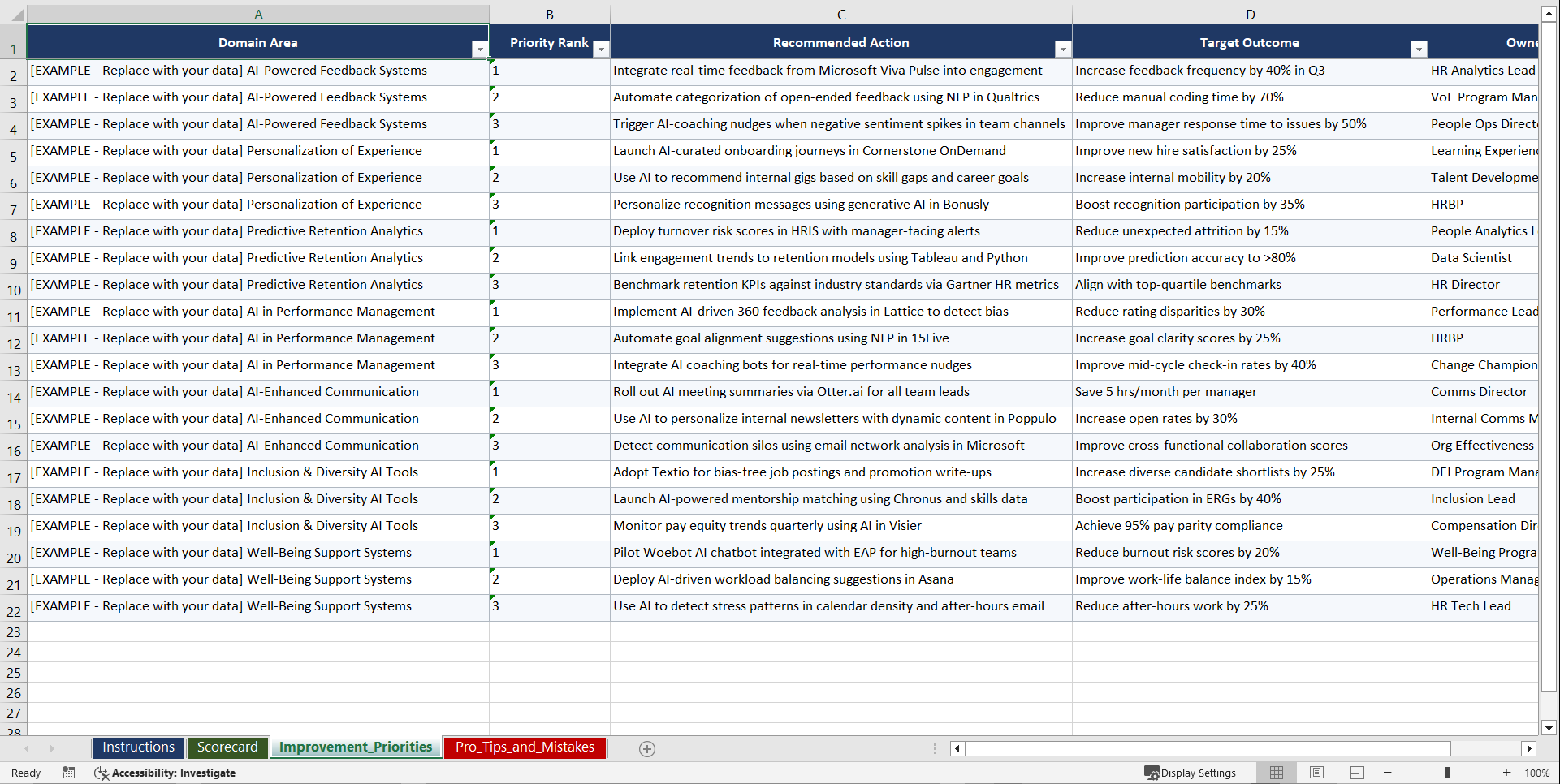This screenshot has height=784, width=1560.
Task: Click the Zoom In plus button
Action: pos(1507,773)
